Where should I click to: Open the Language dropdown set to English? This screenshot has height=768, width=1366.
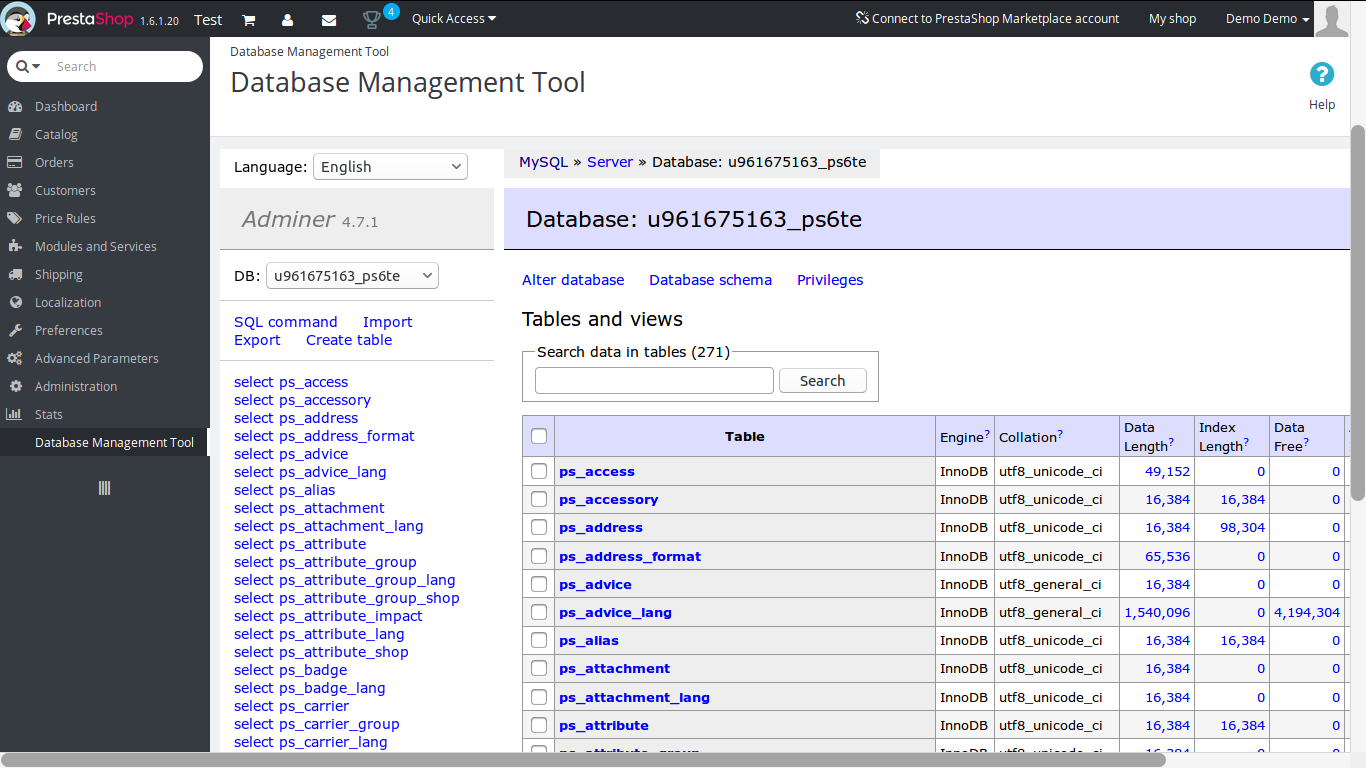tap(390, 167)
